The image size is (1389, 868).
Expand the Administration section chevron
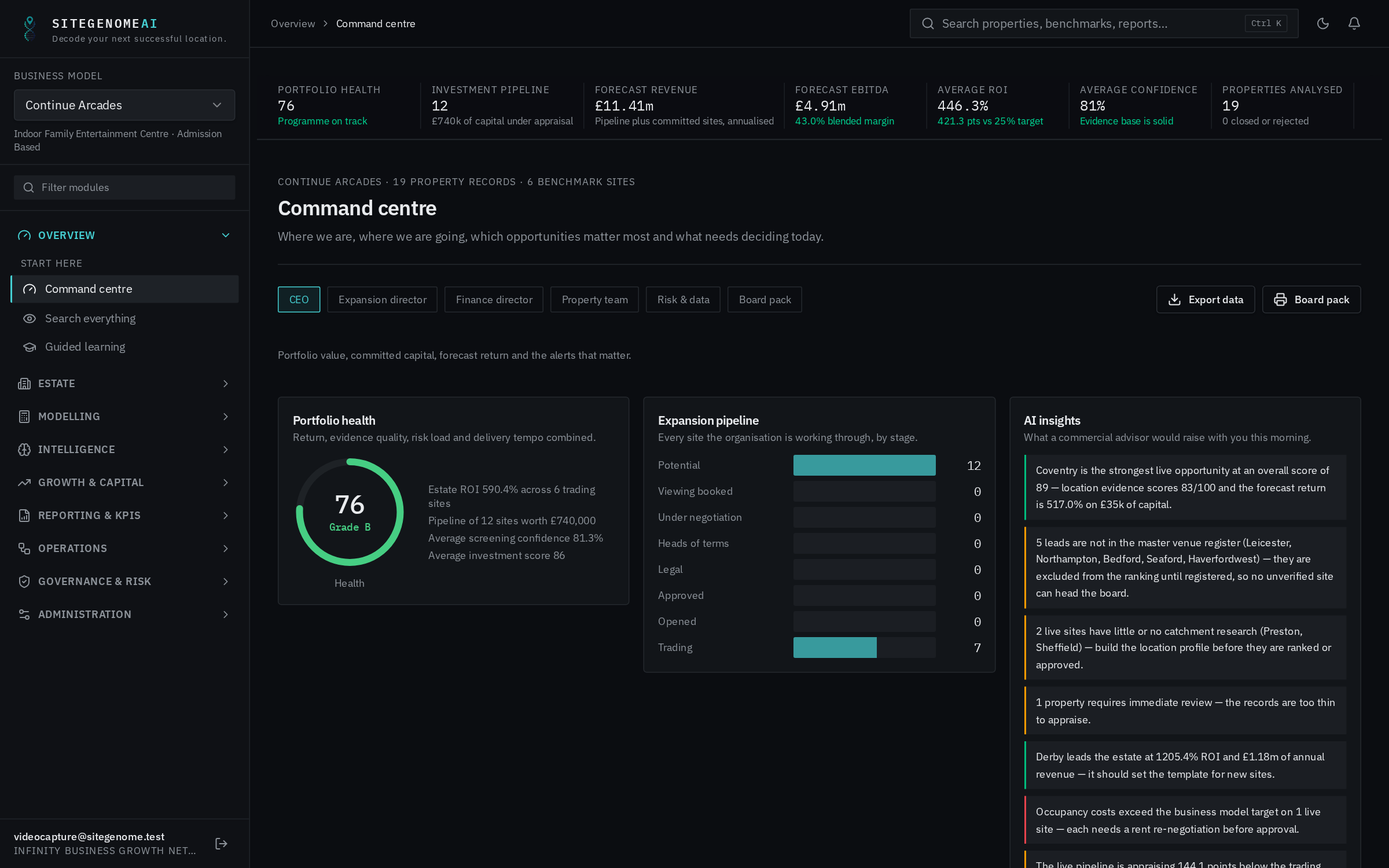[x=226, y=615]
